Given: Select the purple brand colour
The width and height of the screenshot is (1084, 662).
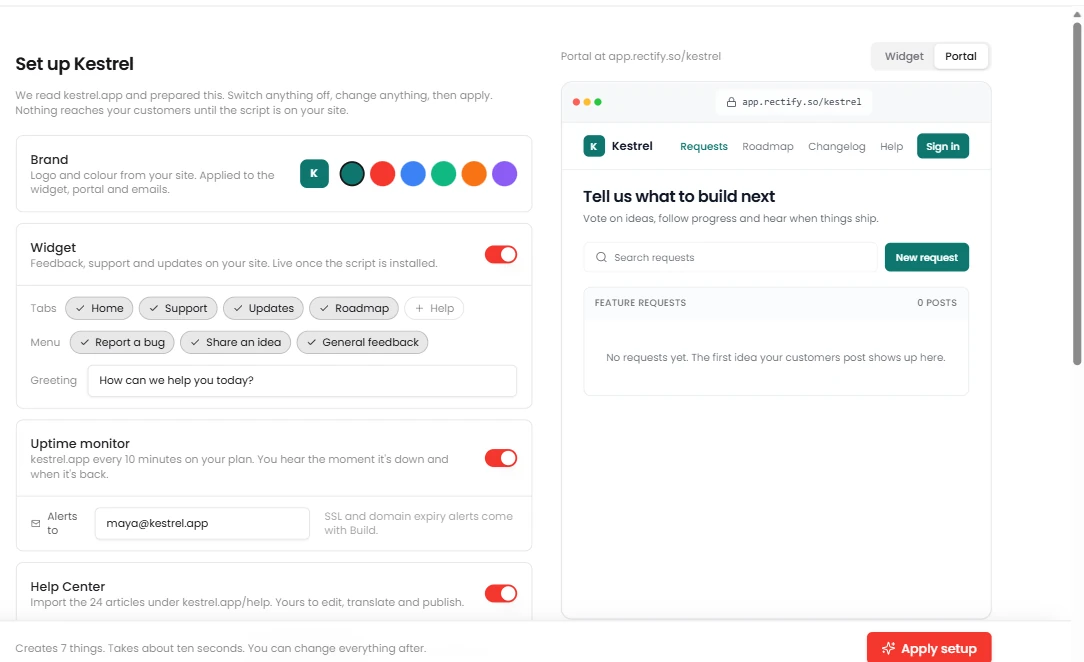Looking at the screenshot, I should tap(504, 173).
